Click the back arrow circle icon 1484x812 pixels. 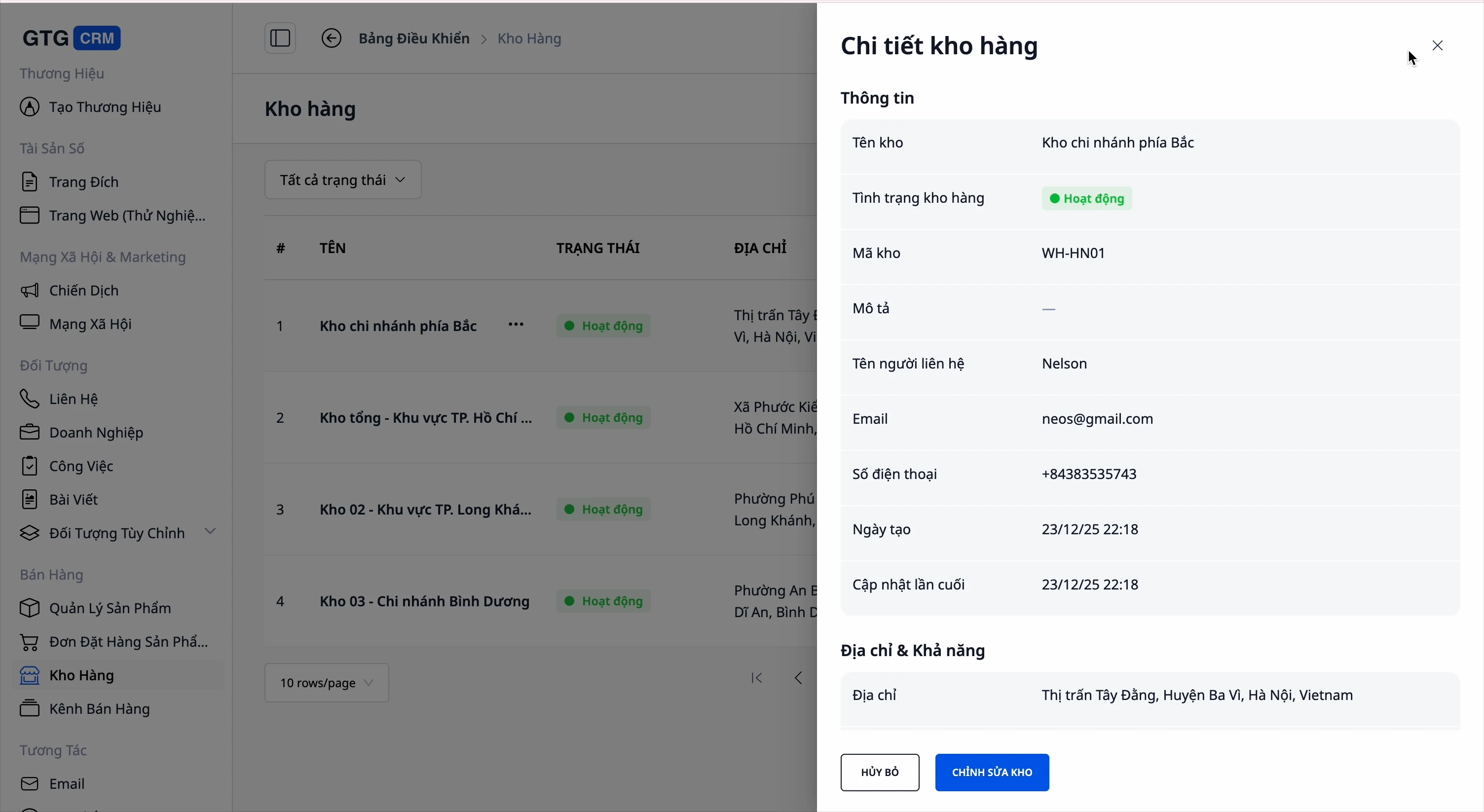click(331, 38)
